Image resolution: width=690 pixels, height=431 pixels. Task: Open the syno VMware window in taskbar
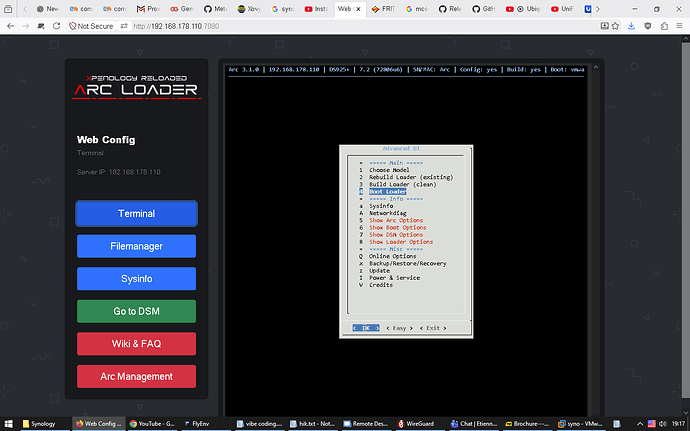click(580, 424)
